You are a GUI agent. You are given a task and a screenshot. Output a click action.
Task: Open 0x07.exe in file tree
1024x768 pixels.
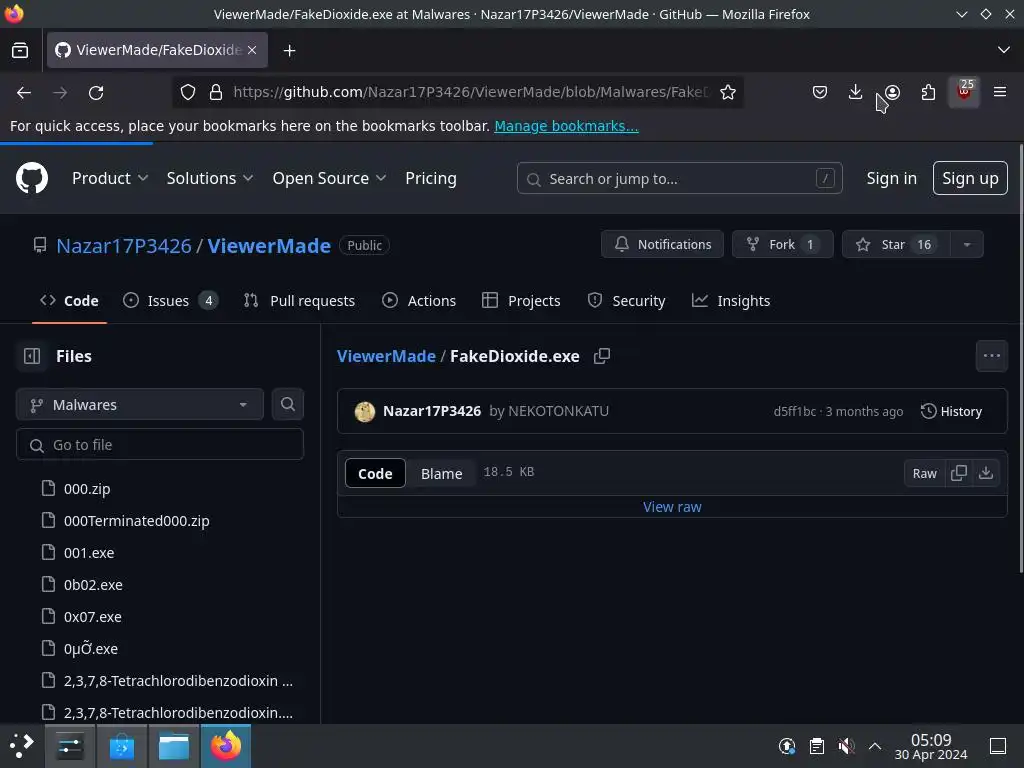[93, 616]
